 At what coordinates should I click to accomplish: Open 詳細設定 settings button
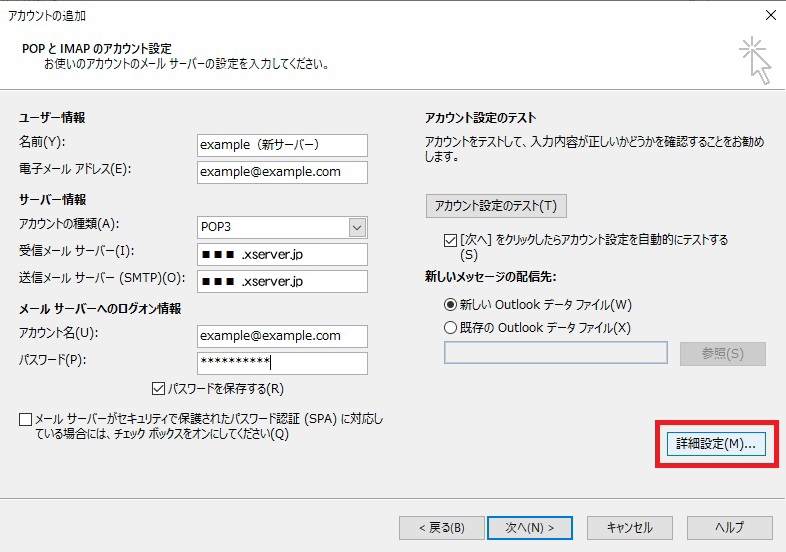pyautogui.click(x=715, y=444)
